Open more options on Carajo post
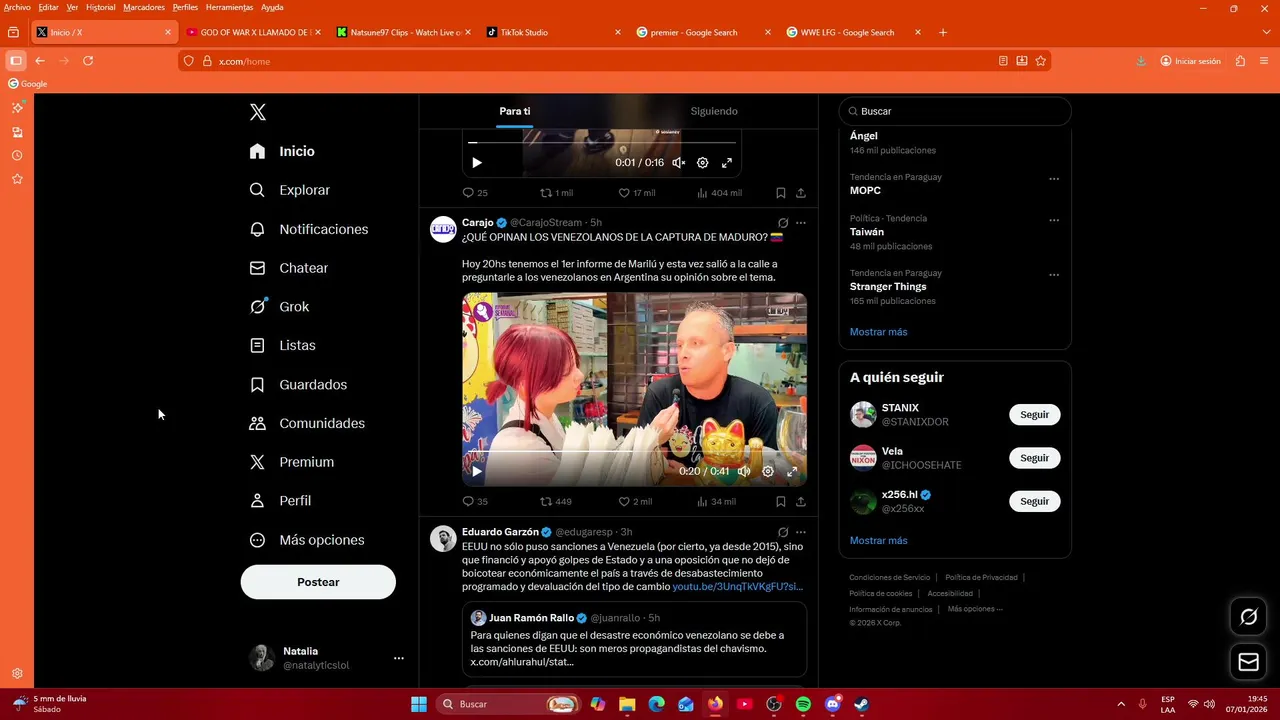This screenshot has width=1280, height=720. 800,223
